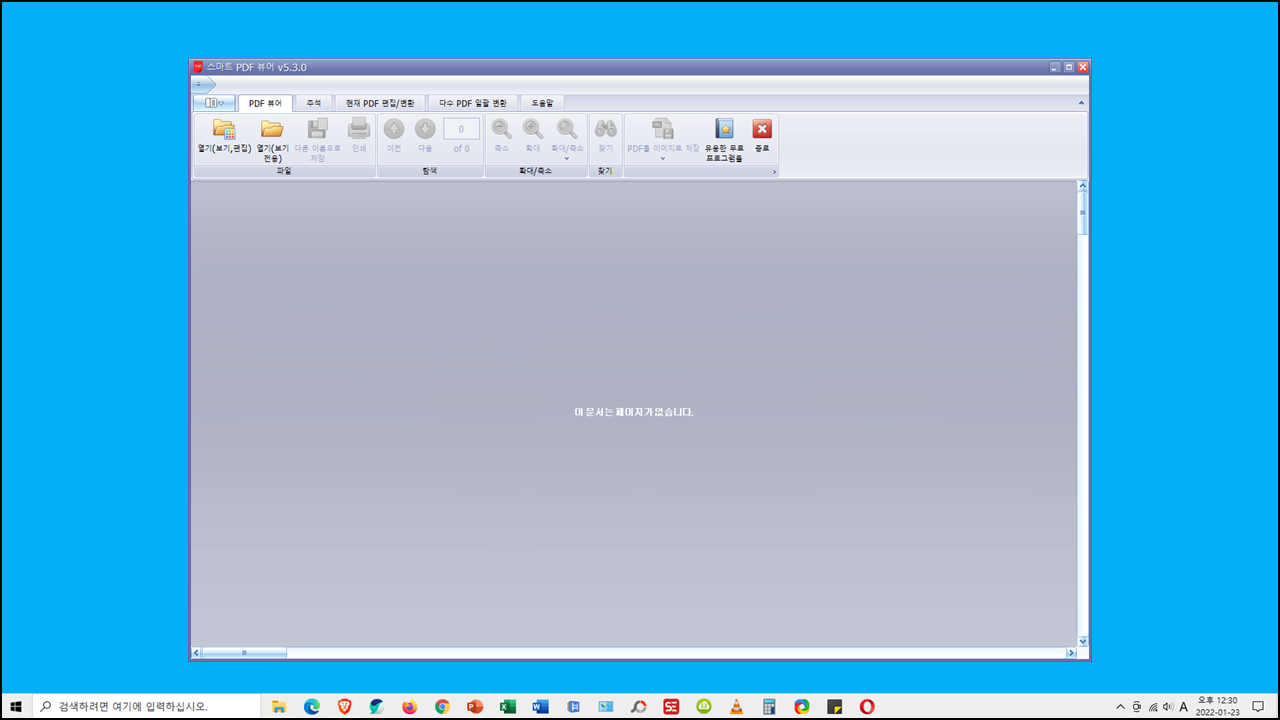Viewport: 1280px width, 720px height.
Task: Launch Brave browser from the taskbar
Action: (x=344, y=706)
